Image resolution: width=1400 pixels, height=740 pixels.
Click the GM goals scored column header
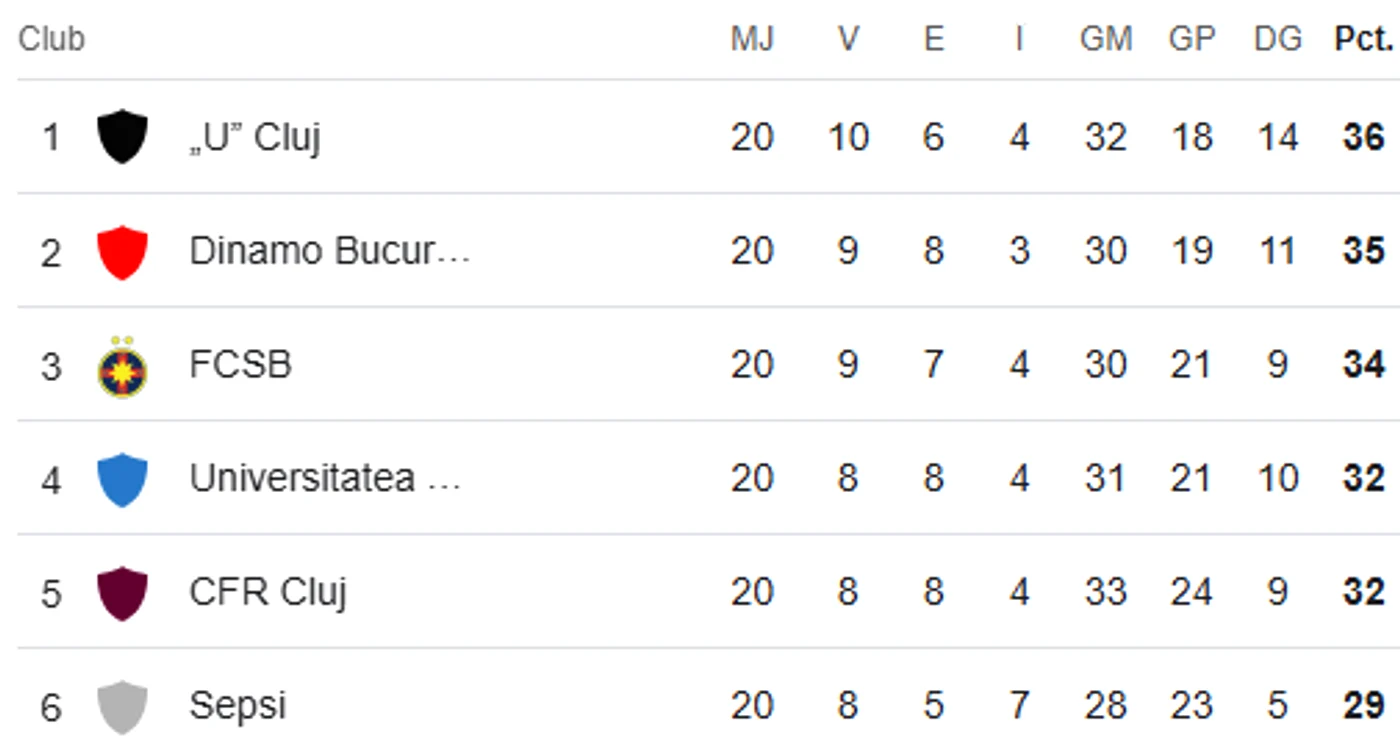(1106, 39)
